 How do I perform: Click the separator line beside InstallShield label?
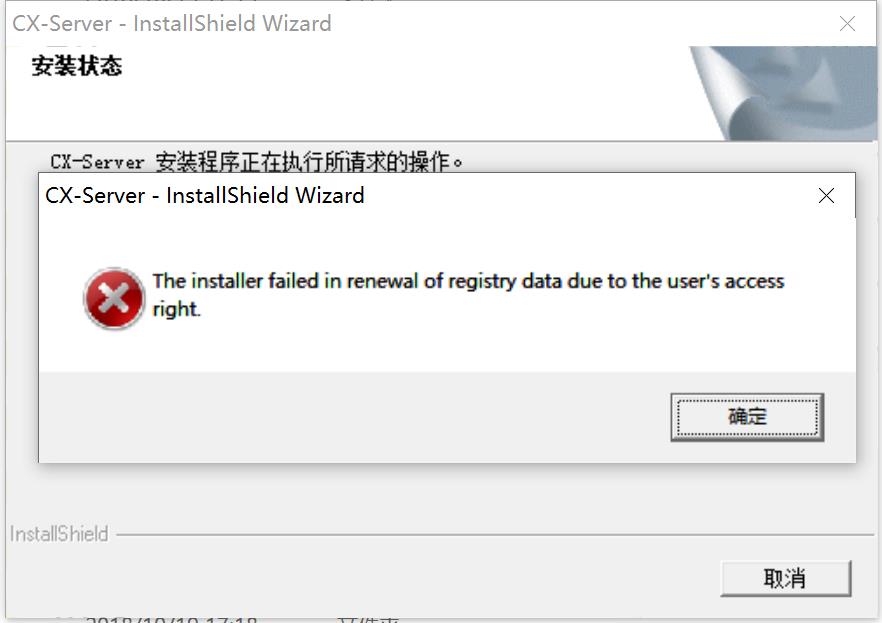pyautogui.click(x=495, y=535)
